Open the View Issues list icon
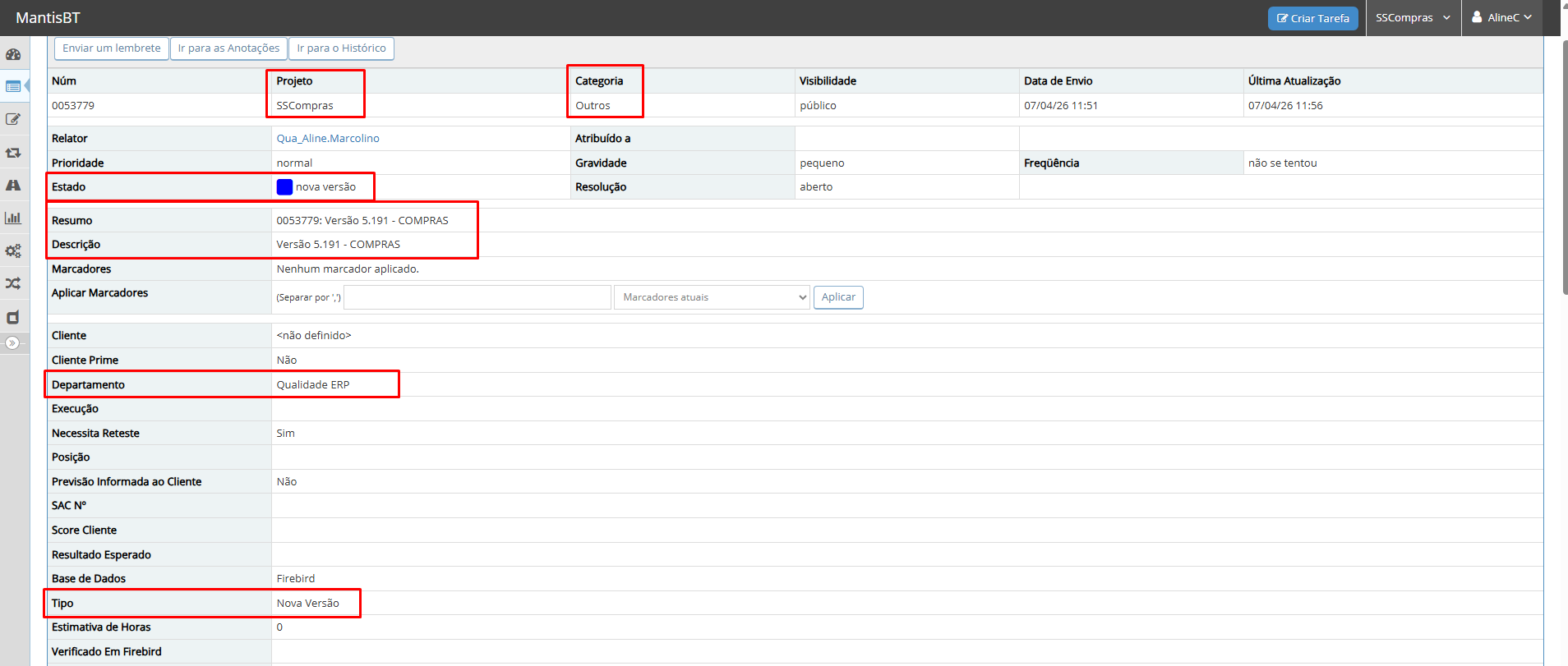The width and height of the screenshot is (1568, 666). pos(13,86)
